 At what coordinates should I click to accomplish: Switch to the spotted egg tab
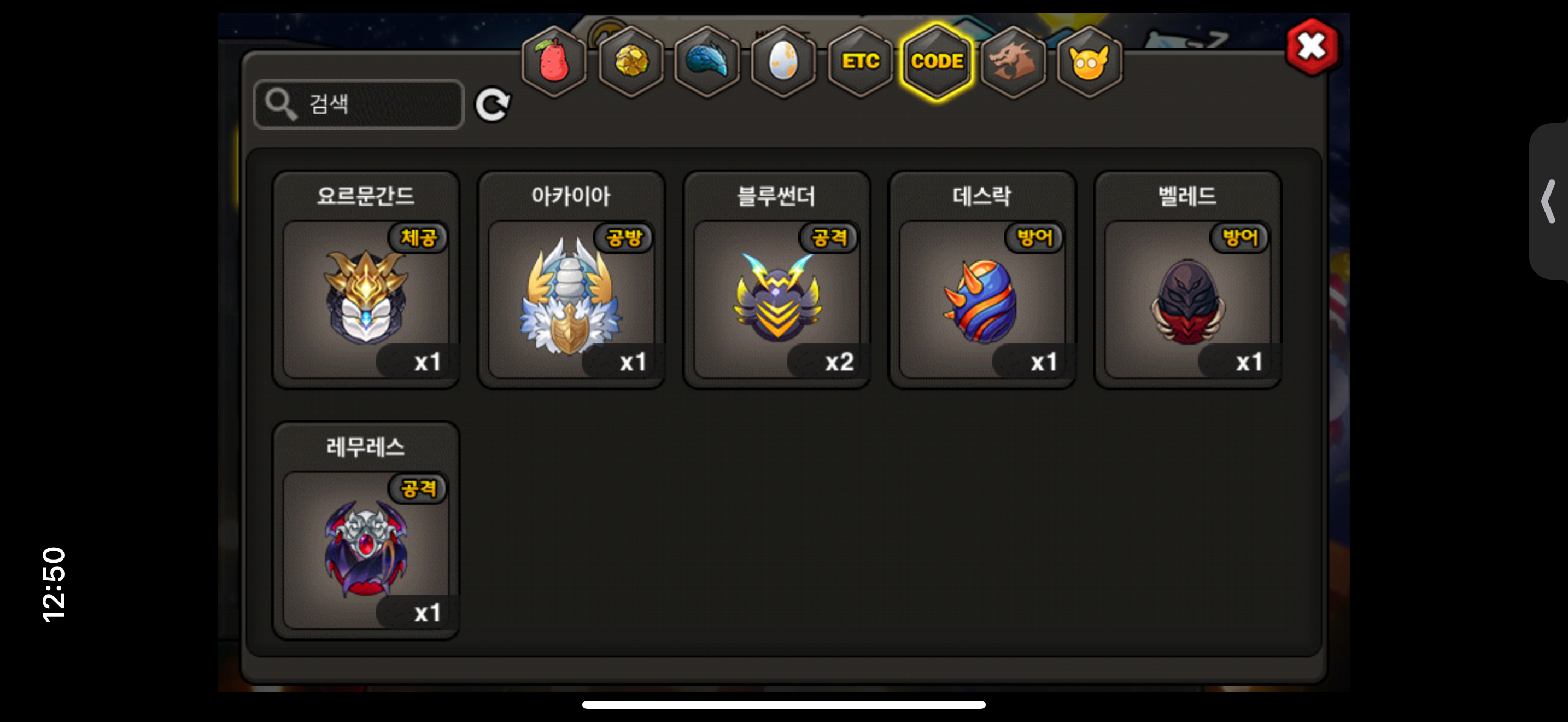pos(783,61)
